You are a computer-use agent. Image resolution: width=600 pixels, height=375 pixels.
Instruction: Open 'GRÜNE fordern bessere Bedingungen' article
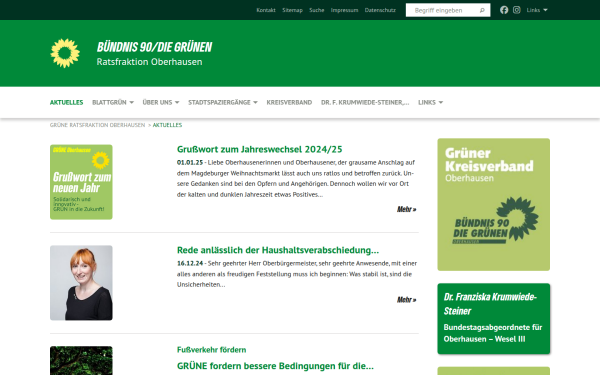pos(275,366)
